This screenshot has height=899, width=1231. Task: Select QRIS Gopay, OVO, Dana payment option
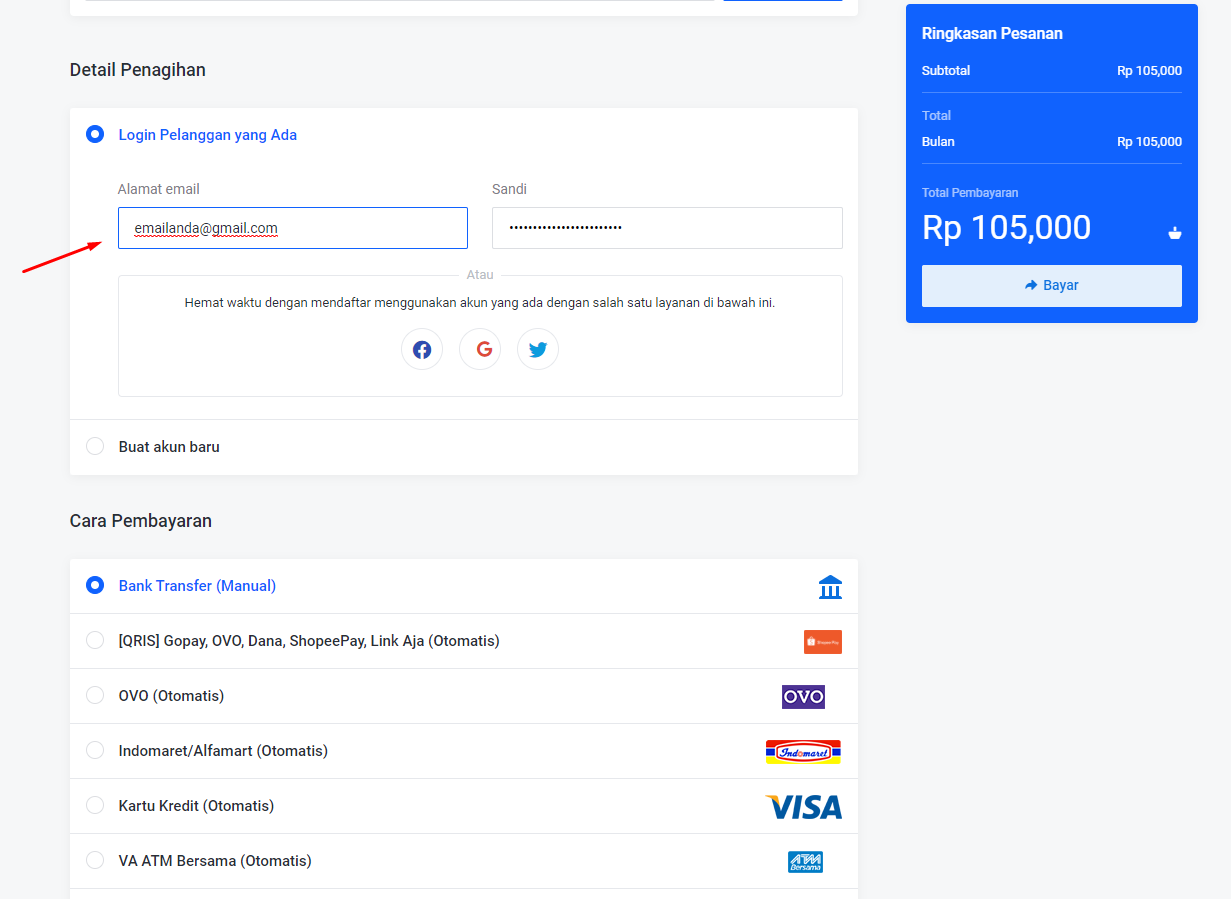coord(95,641)
